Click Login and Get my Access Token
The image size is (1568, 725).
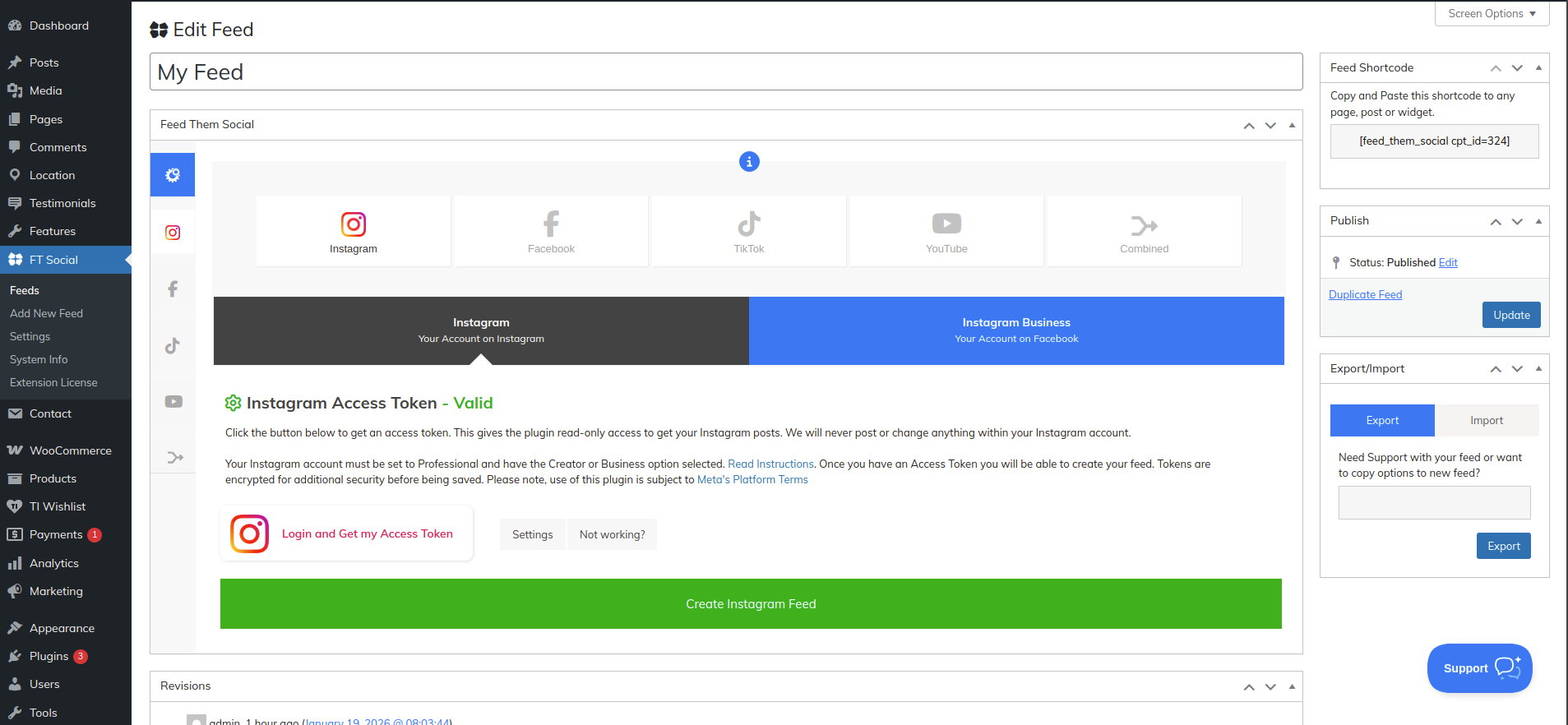click(x=368, y=533)
